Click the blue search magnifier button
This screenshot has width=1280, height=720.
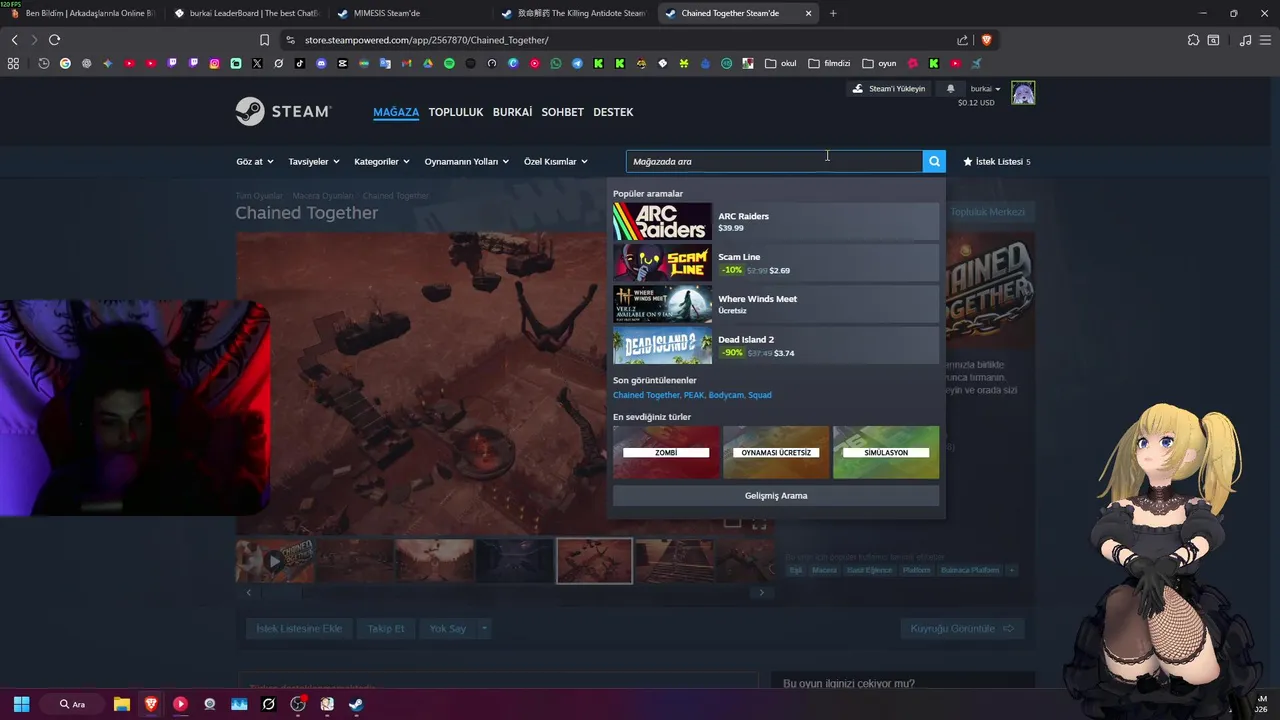[x=934, y=161]
